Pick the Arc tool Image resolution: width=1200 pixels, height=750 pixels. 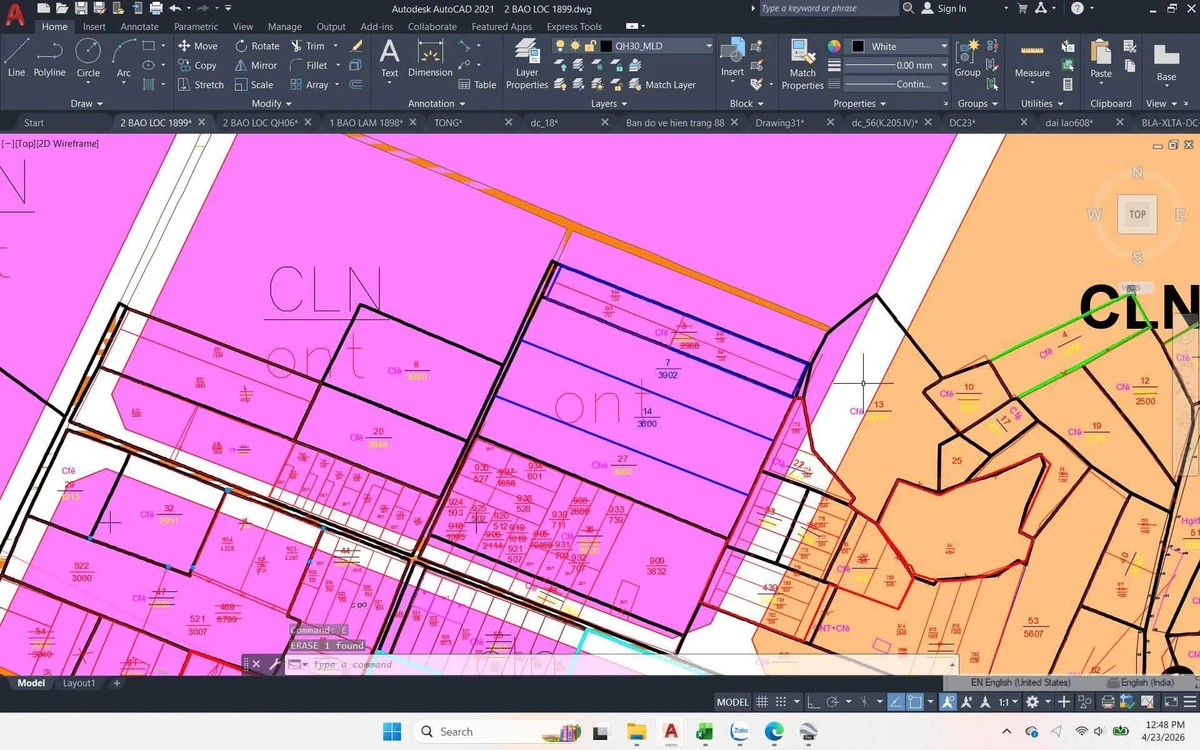tap(123, 58)
